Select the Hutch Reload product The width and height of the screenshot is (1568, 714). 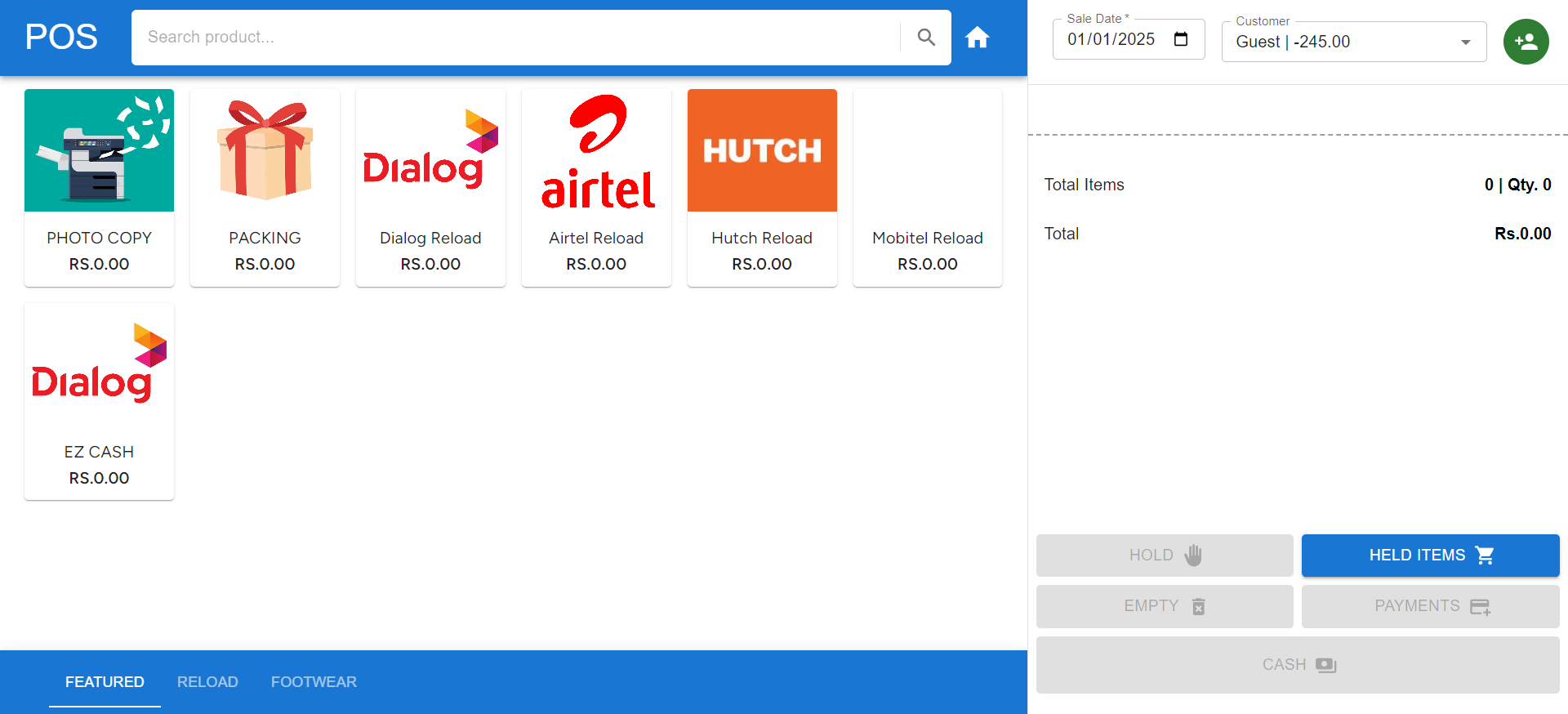pos(762,188)
